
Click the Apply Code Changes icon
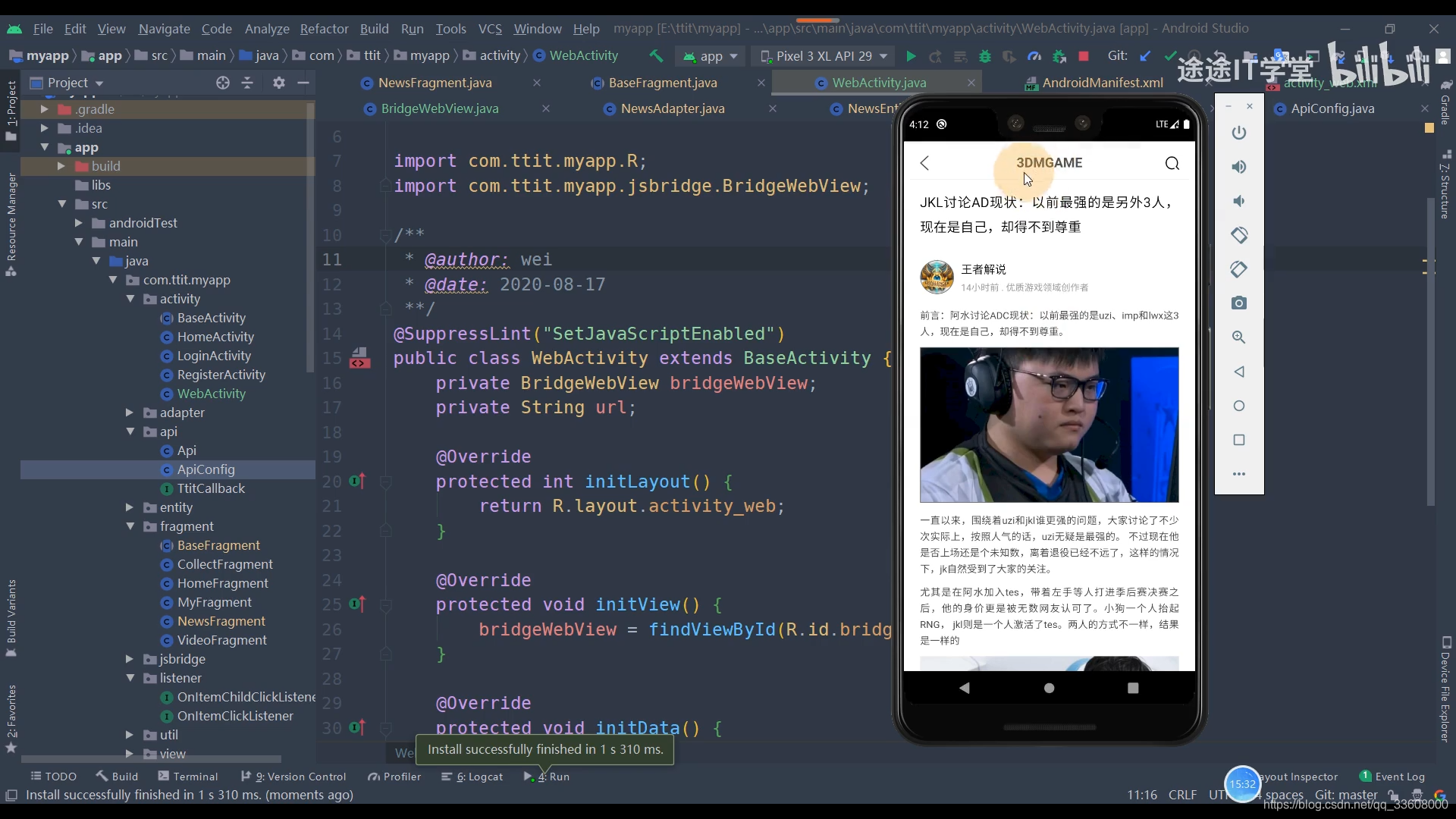pyautogui.click(x=960, y=56)
